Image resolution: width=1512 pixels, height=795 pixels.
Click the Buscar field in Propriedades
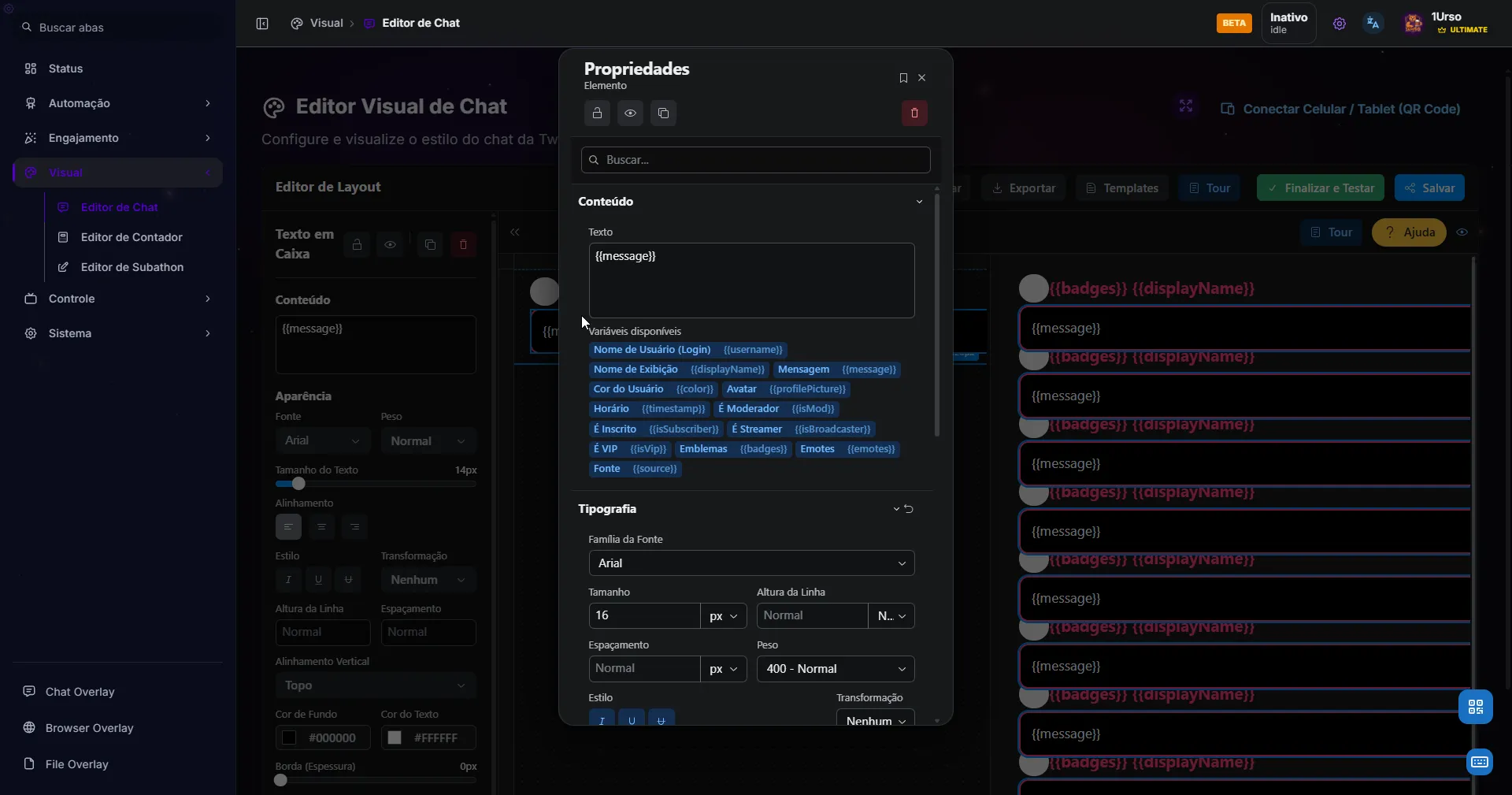click(x=756, y=160)
